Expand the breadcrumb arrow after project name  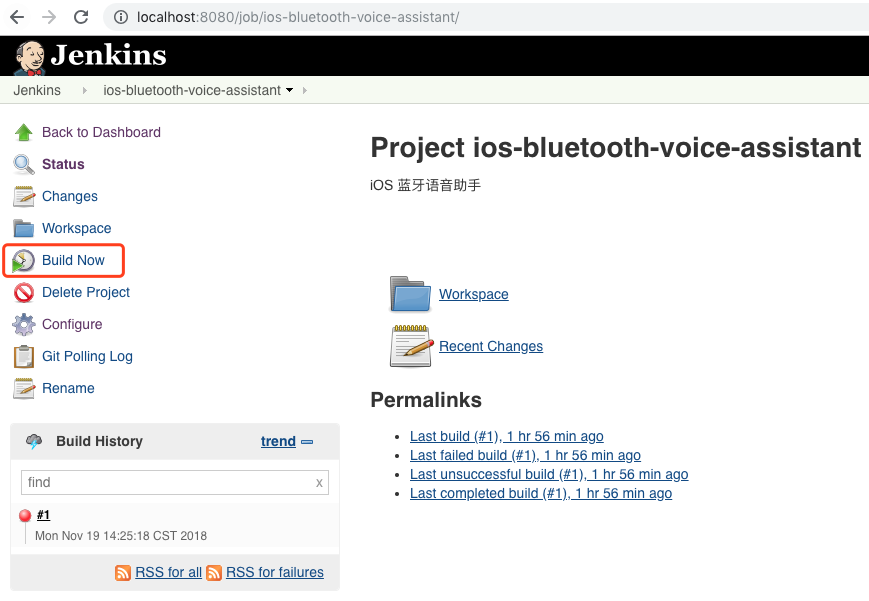point(304,90)
